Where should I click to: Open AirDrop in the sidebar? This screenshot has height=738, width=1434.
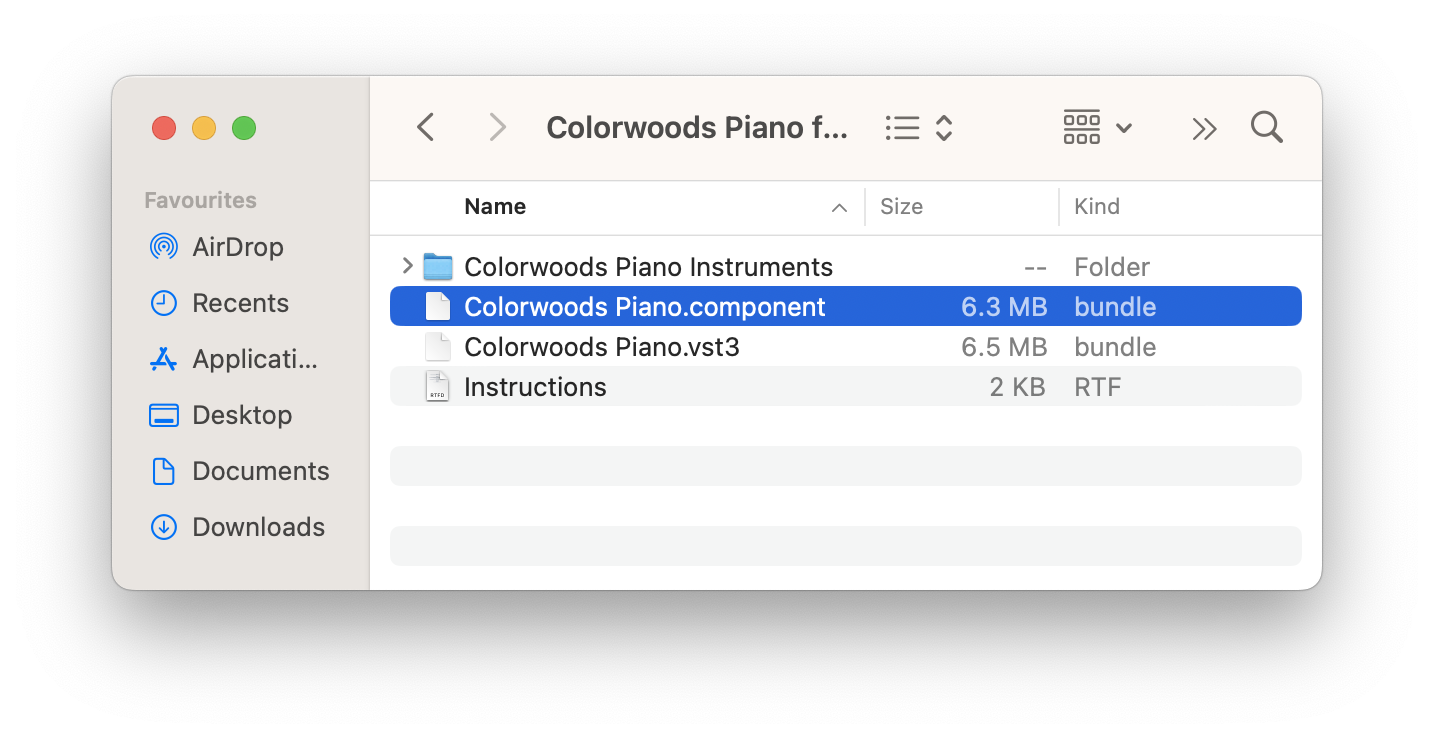[x=237, y=247]
